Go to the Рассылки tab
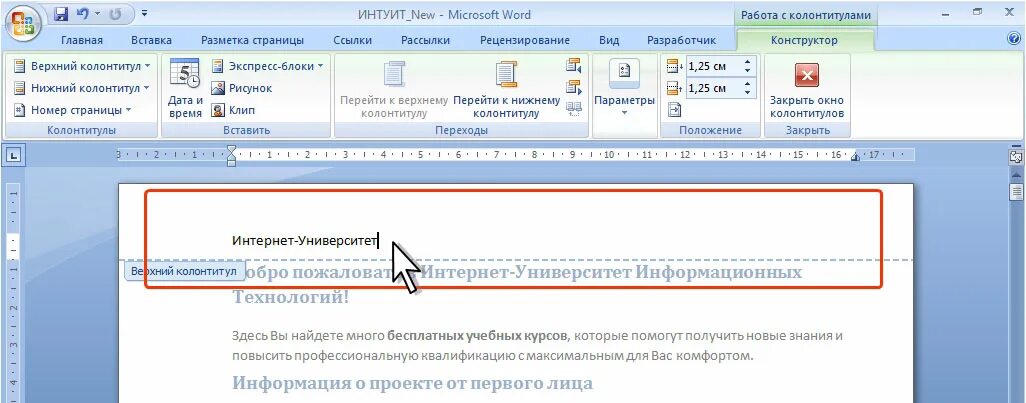This screenshot has width=1026, height=403. (x=425, y=40)
